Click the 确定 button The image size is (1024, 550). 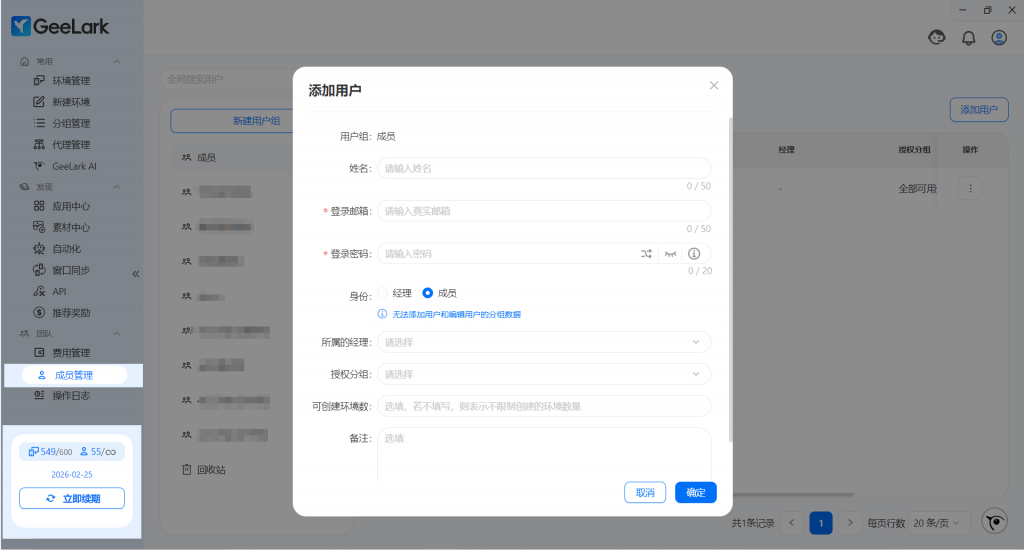tap(696, 492)
